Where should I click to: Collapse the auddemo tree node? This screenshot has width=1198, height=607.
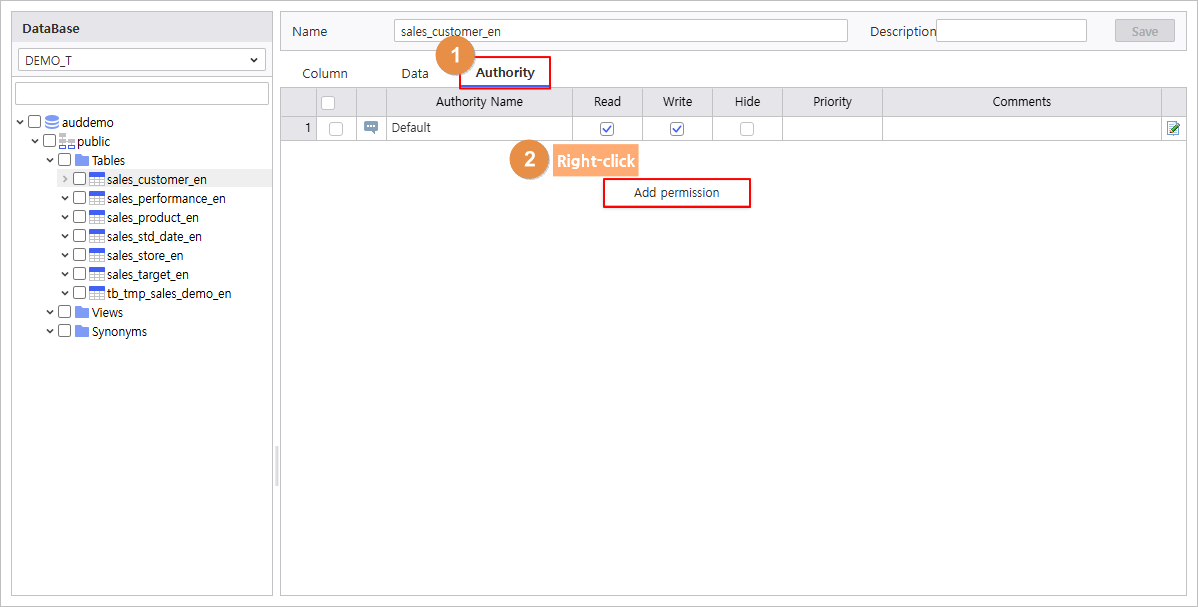[20, 122]
